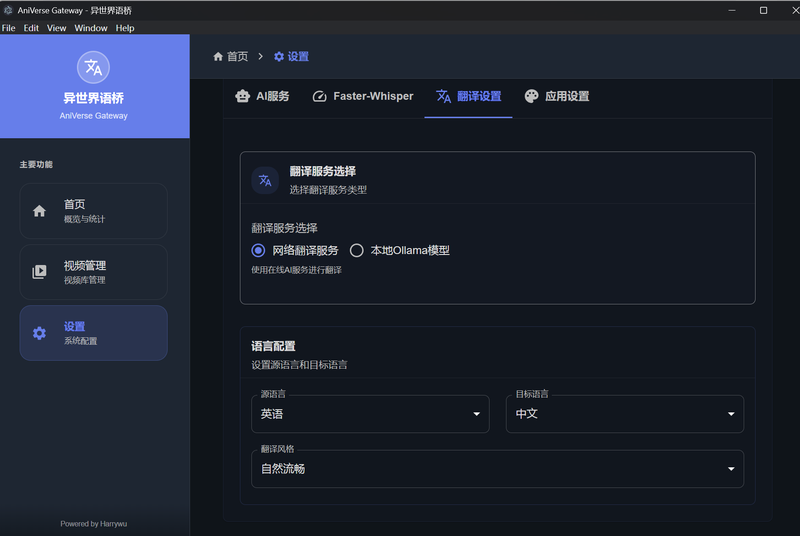The width and height of the screenshot is (800, 536).
Task: Switch to the 应用设置 tab
Action: point(557,96)
